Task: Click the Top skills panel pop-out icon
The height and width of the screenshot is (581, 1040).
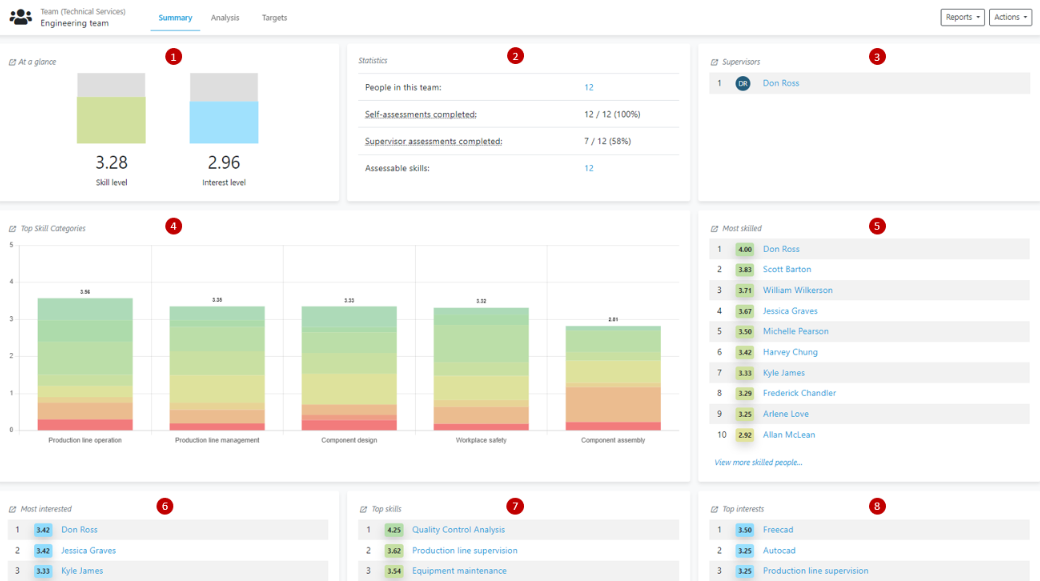Action: click(363, 509)
